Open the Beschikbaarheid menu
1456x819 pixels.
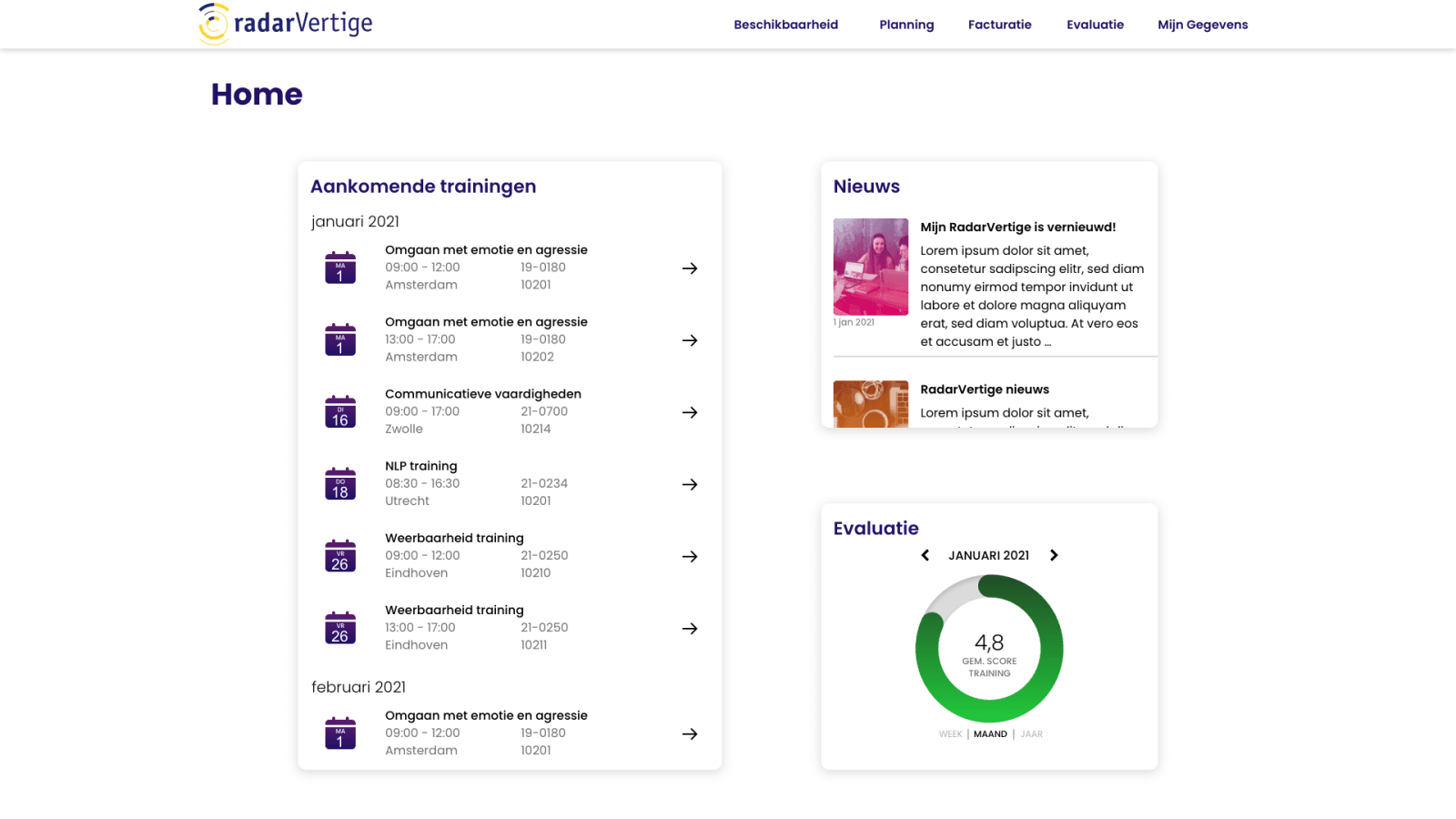coord(785,25)
